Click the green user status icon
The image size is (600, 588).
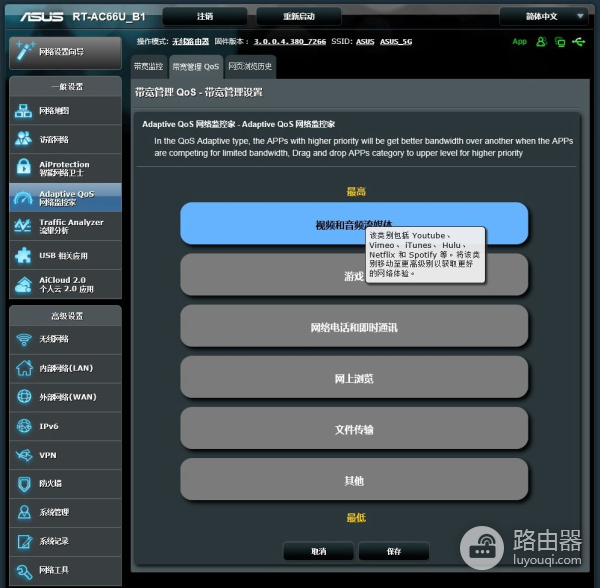pos(541,41)
